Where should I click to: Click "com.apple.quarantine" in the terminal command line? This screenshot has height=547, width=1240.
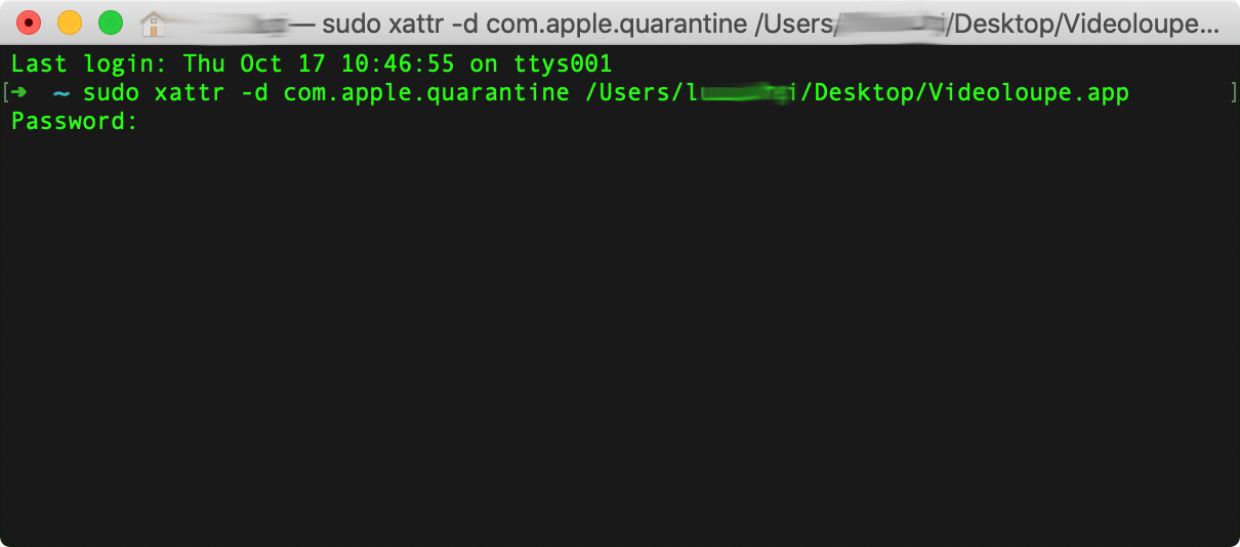(x=426, y=93)
